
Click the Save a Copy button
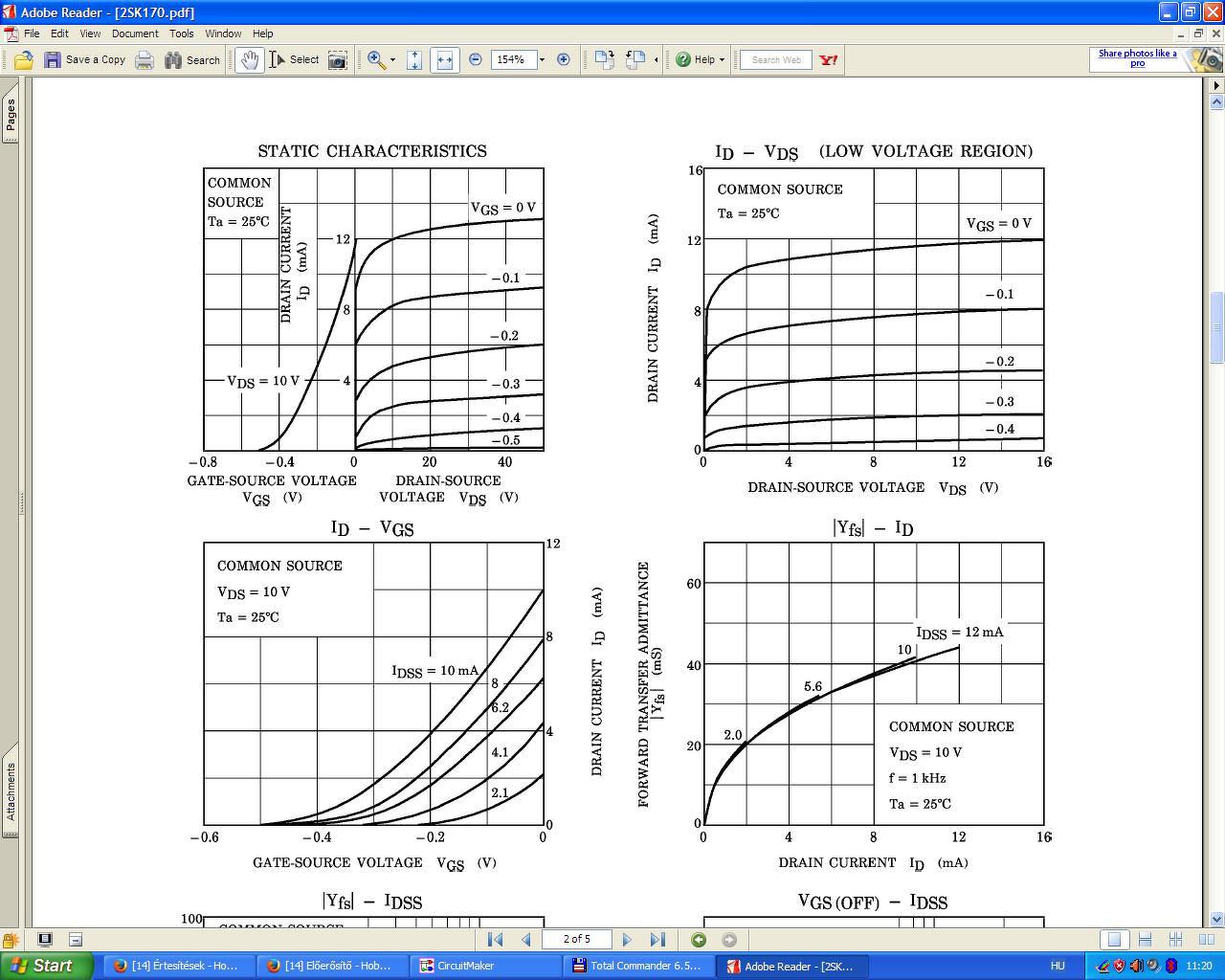point(84,60)
